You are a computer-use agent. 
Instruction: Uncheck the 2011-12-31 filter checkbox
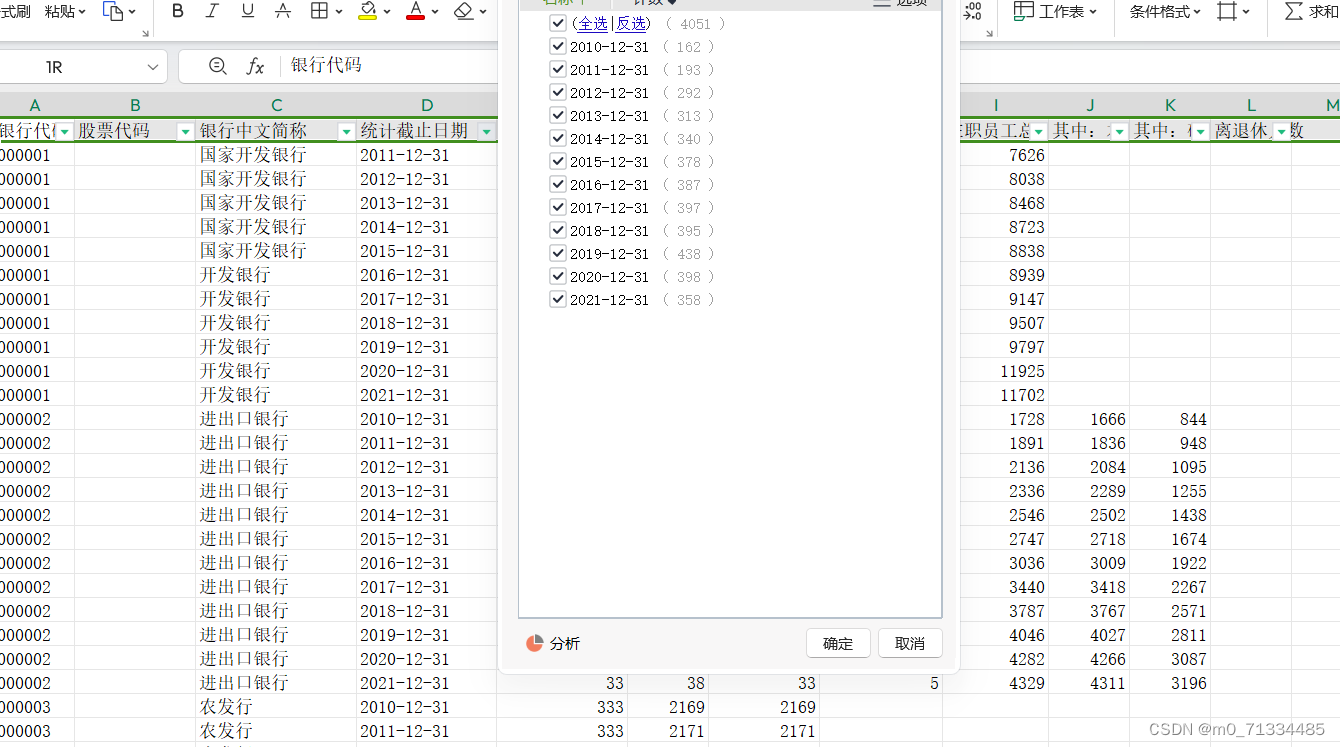point(558,69)
